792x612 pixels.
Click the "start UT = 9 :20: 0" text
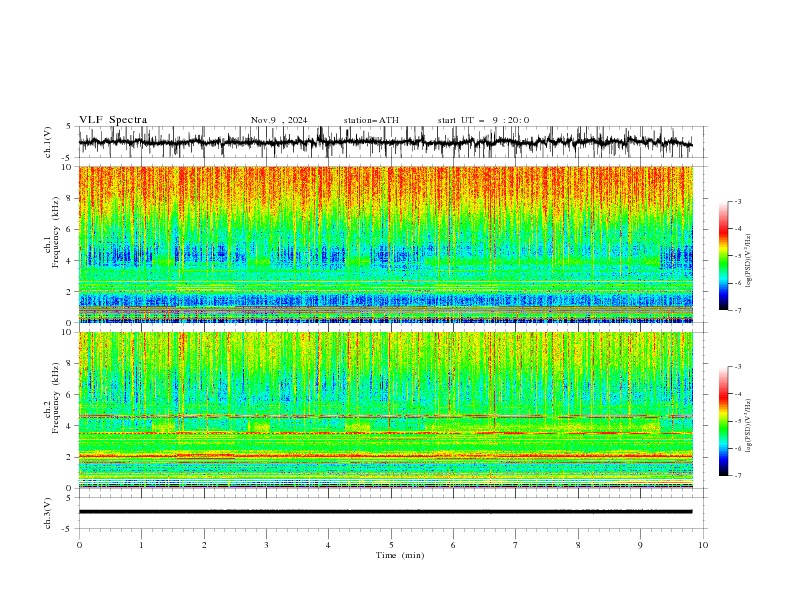pyautogui.click(x=483, y=120)
